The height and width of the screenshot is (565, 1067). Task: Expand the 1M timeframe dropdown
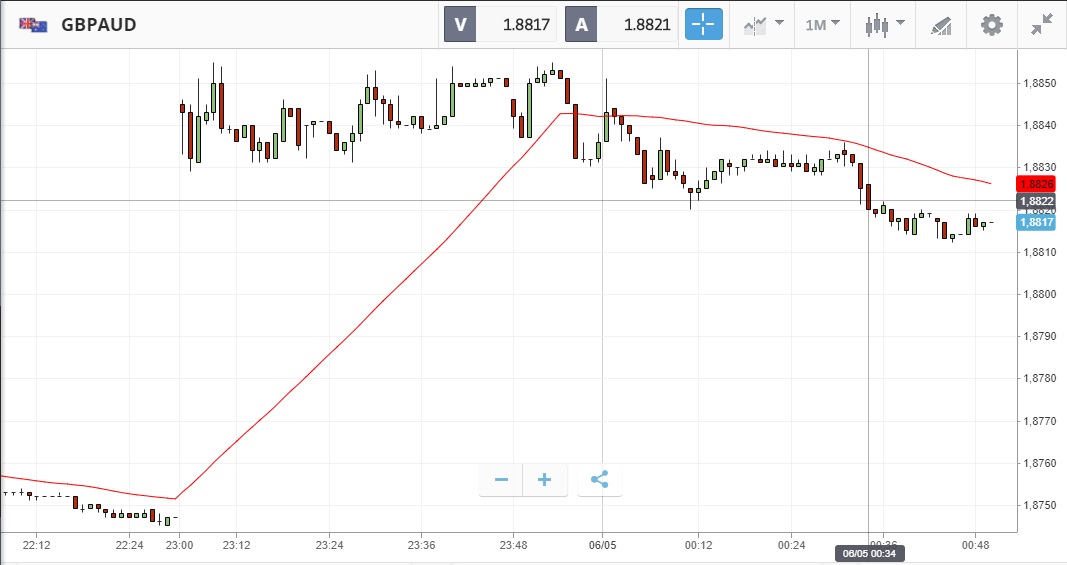pyautogui.click(x=822, y=24)
